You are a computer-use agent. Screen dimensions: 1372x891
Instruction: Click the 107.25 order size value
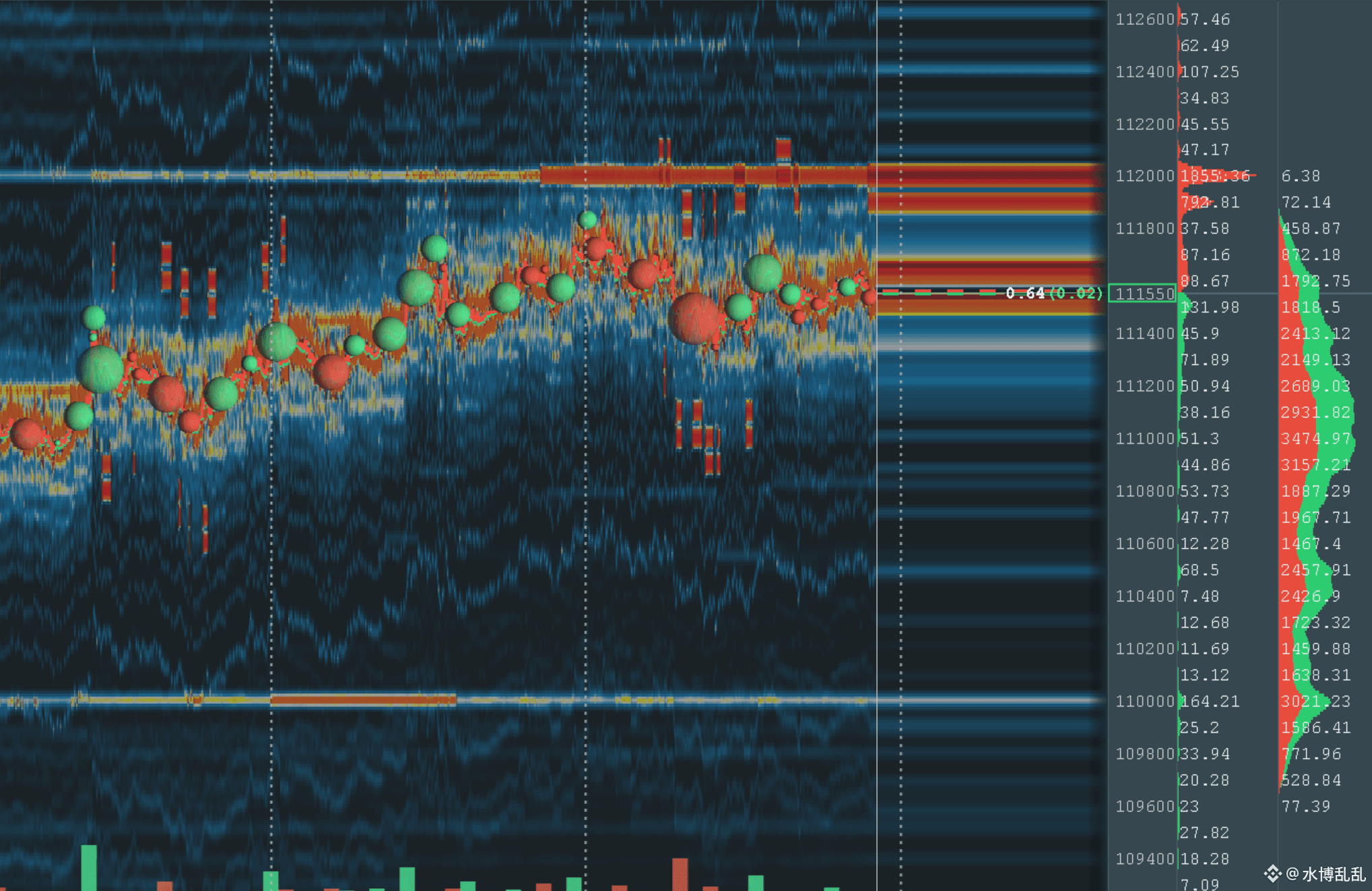[1210, 72]
